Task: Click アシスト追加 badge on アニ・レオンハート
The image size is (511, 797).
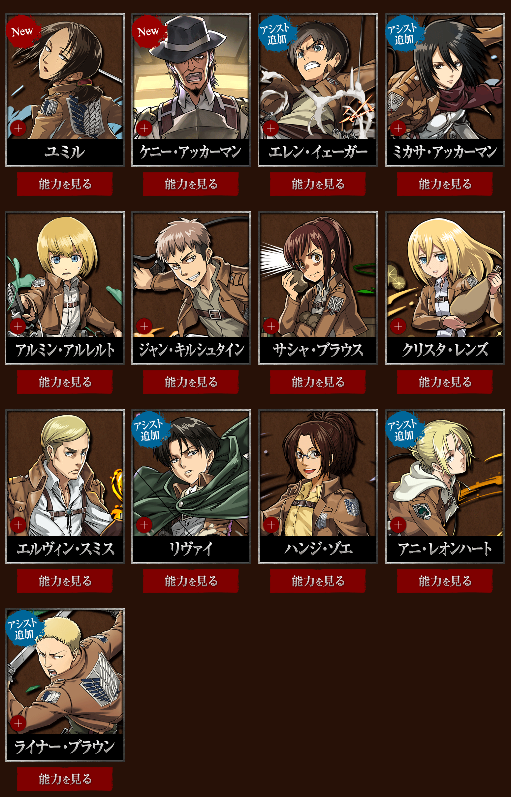Action: [x=403, y=430]
